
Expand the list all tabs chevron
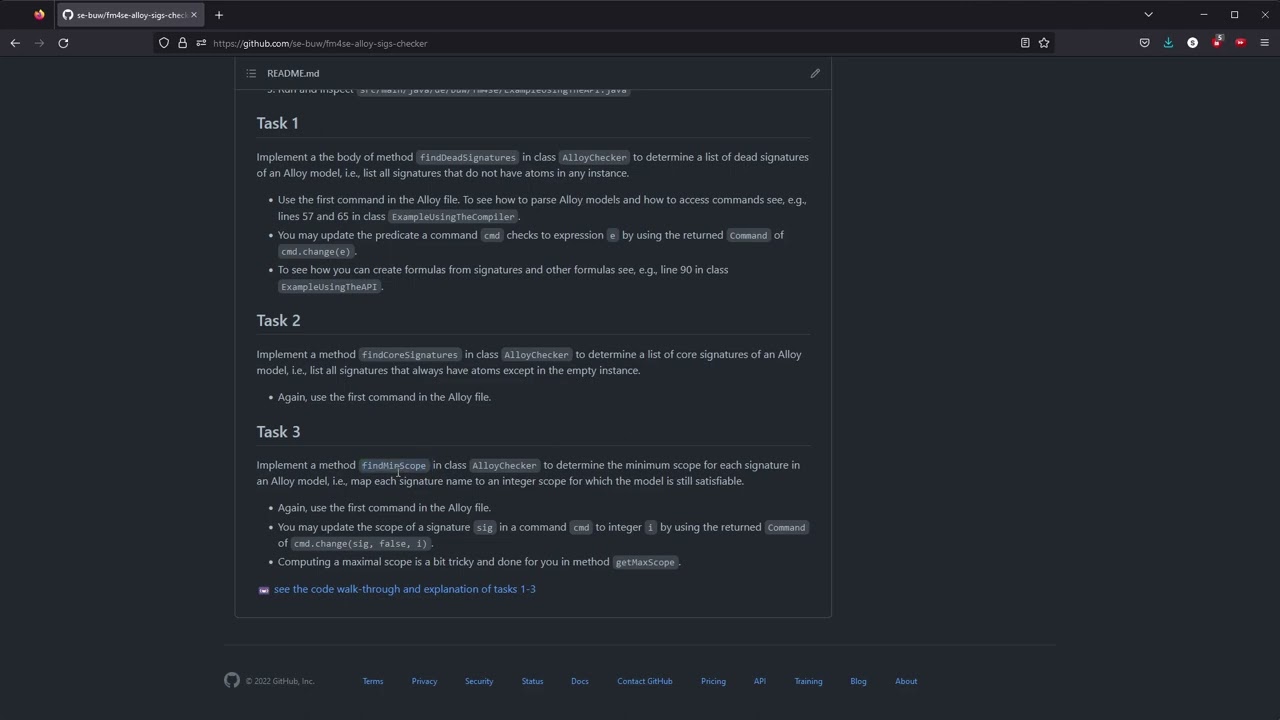click(1148, 15)
